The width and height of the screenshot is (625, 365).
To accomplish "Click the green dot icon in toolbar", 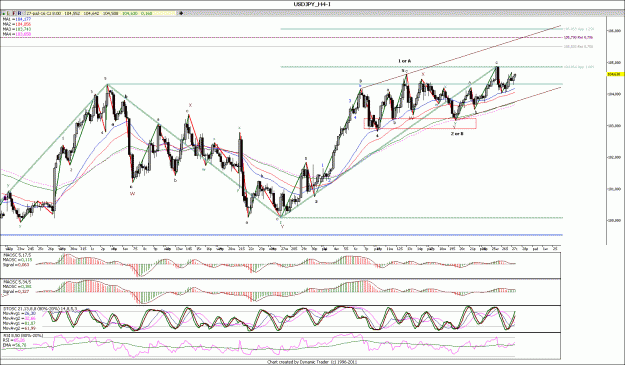I will [x=3, y=13].
